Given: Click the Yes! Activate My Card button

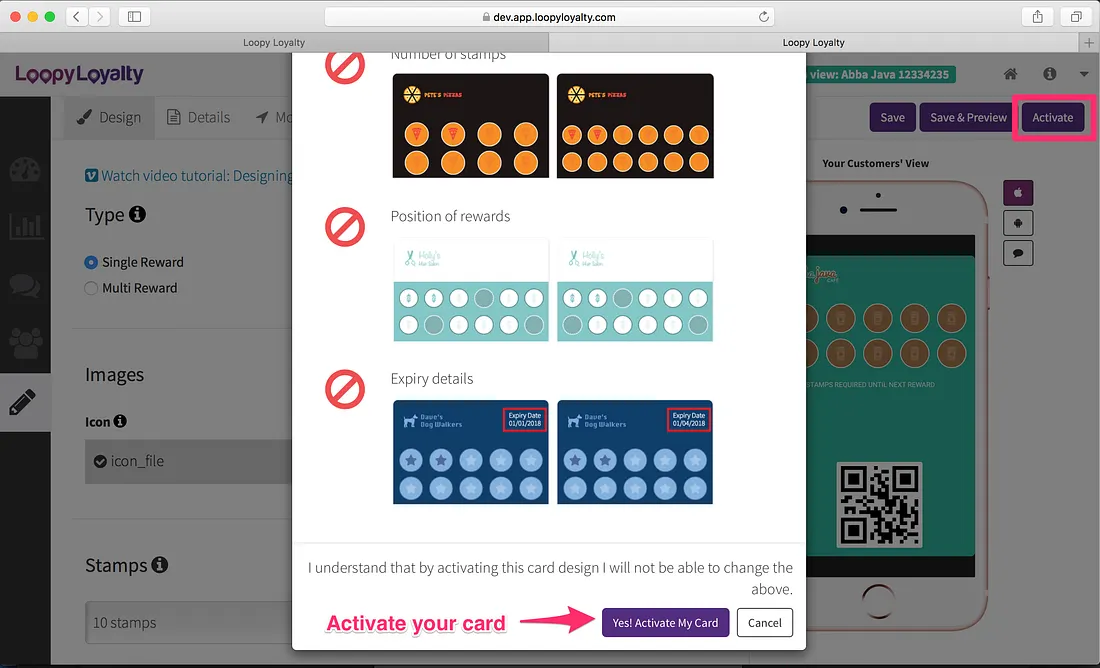Looking at the screenshot, I should [665, 622].
